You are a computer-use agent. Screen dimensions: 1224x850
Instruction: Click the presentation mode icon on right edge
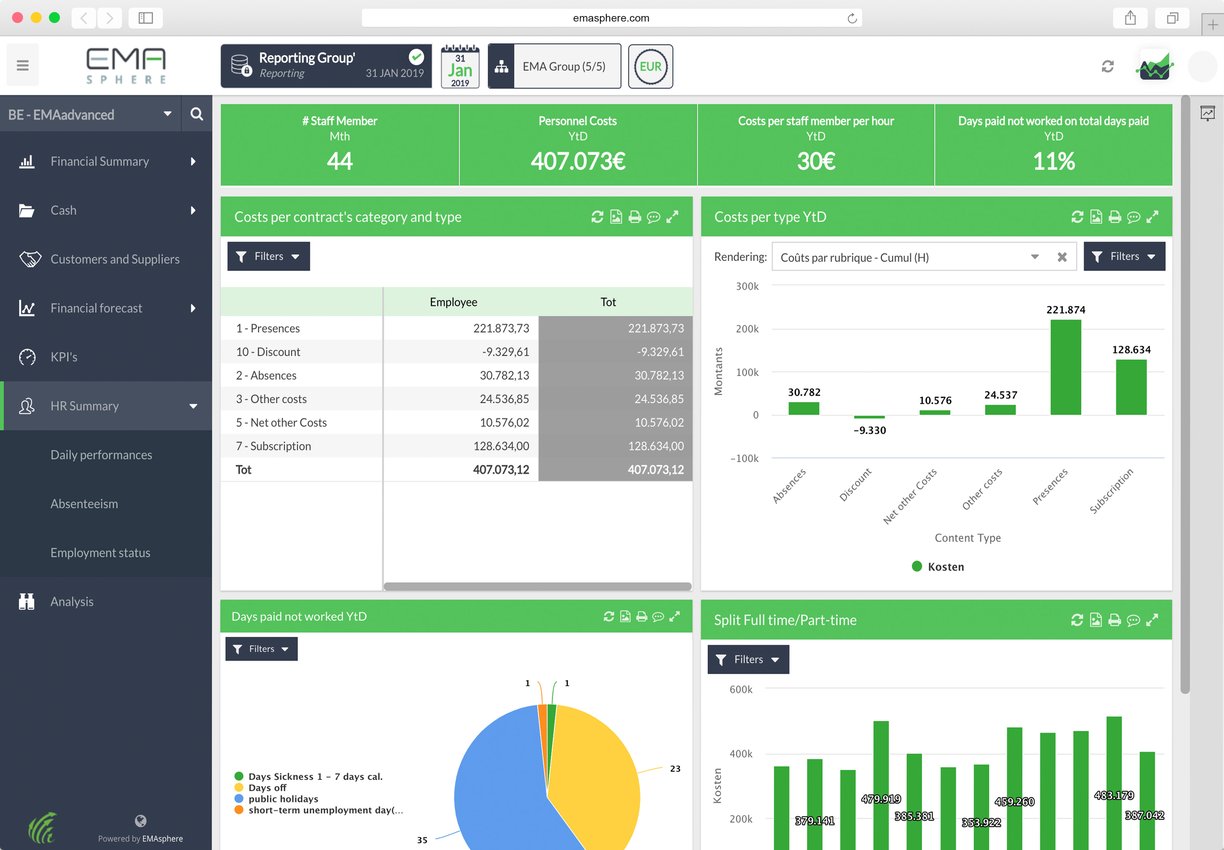coord(1207,113)
